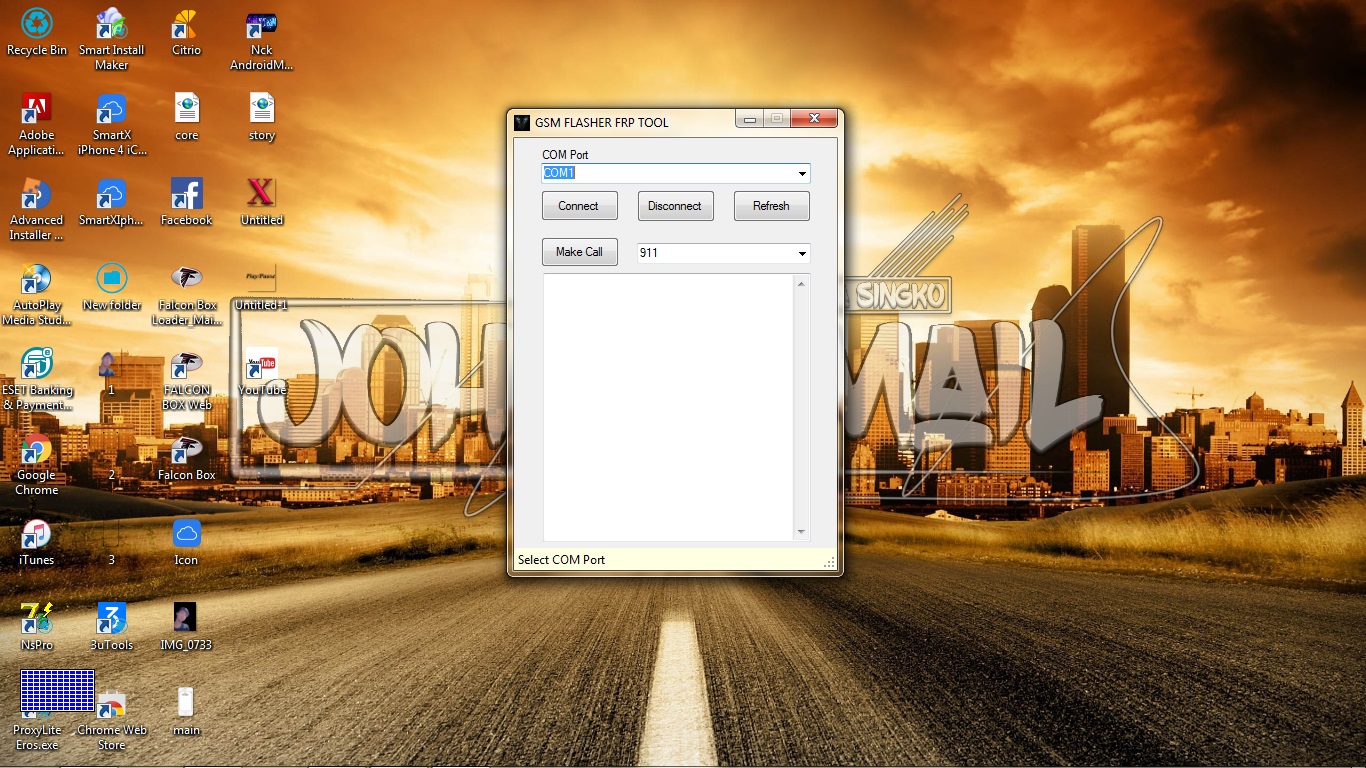Open the Recycle Bin desktop icon
Image resolution: width=1366 pixels, height=768 pixels.
(x=37, y=32)
